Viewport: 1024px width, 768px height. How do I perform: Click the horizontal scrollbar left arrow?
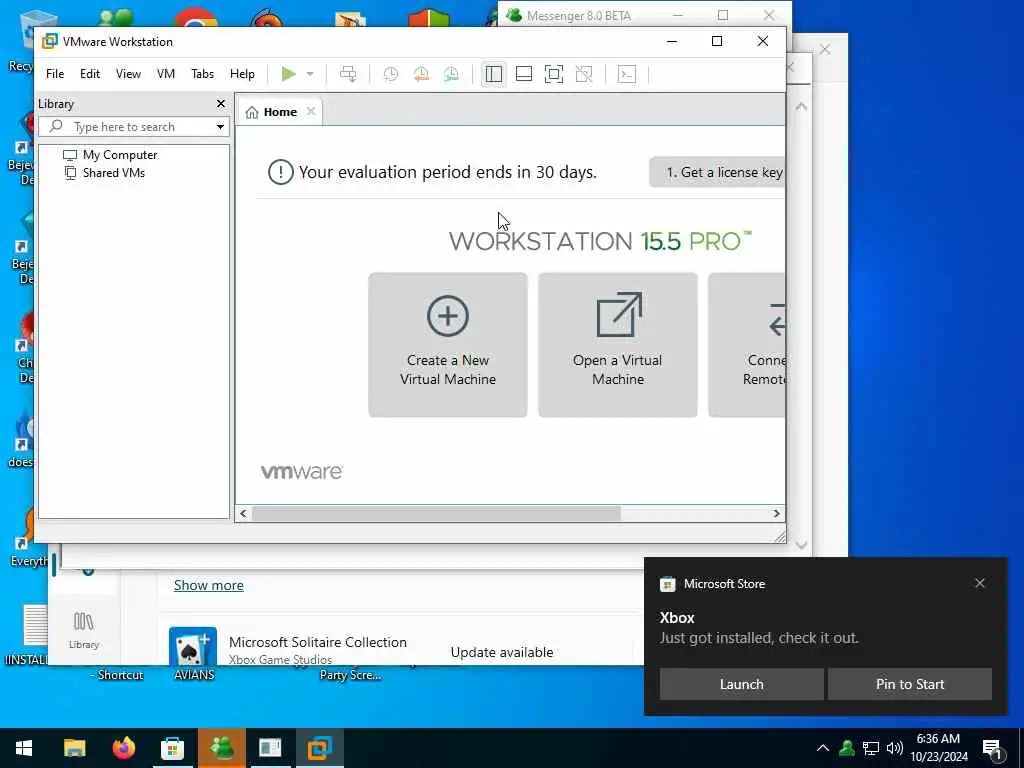pos(243,514)
